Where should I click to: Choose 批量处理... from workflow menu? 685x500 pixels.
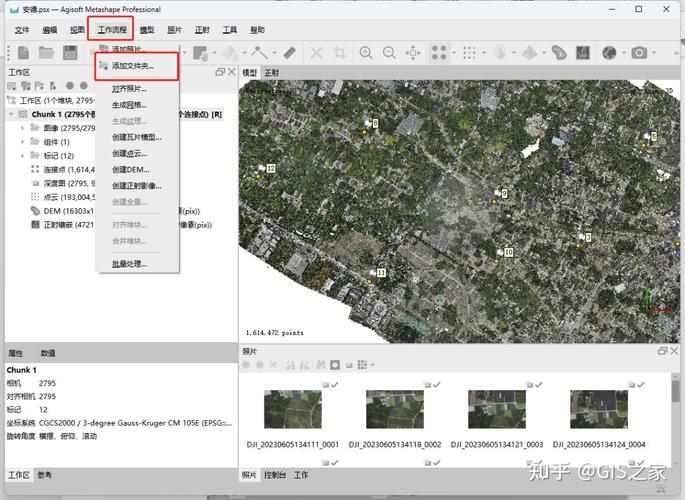(137, 264)
